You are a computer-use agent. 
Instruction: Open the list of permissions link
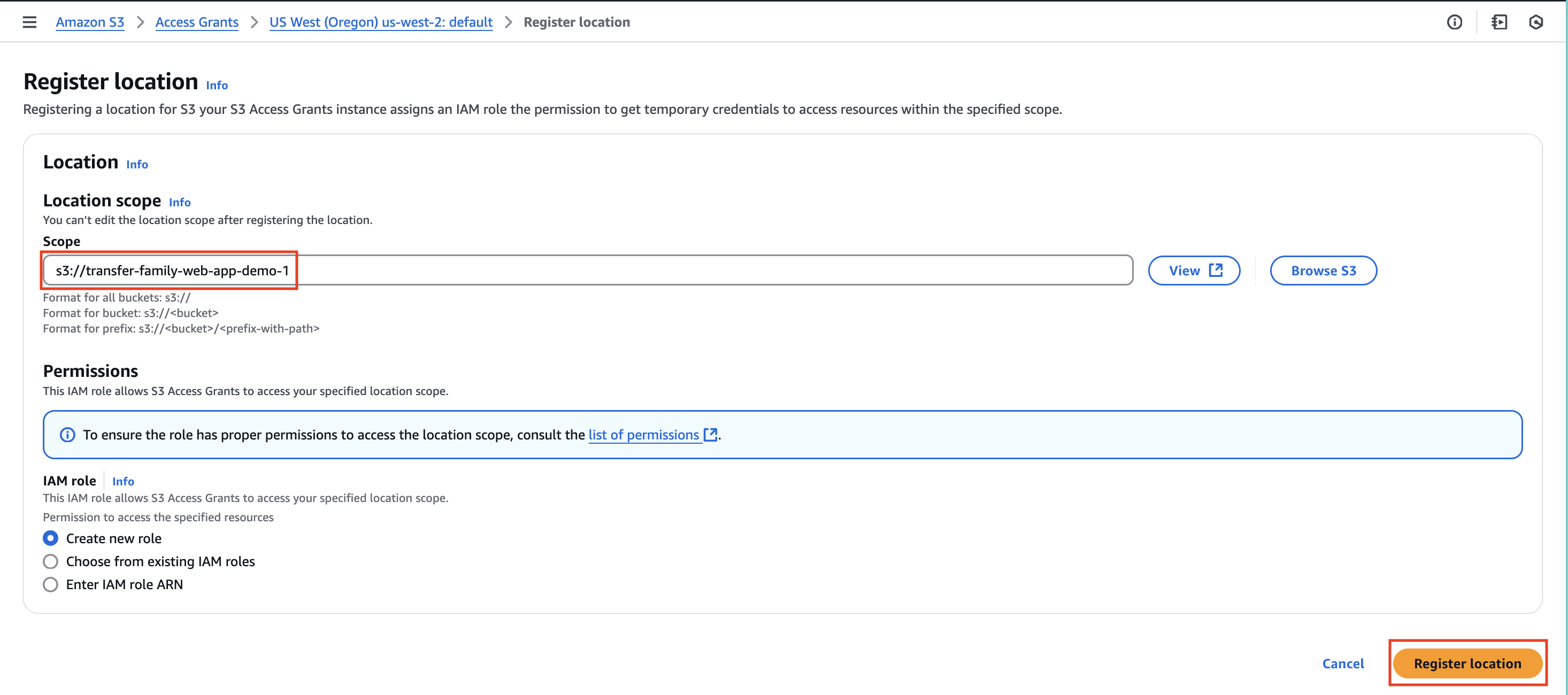[643, 435]
